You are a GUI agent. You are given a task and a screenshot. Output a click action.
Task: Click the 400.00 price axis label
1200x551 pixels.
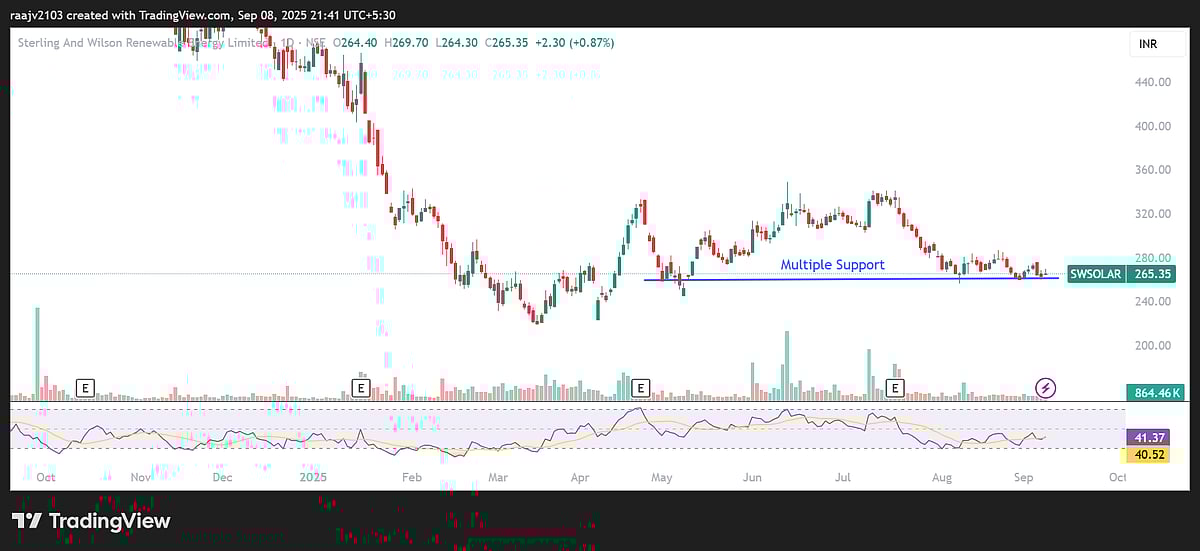(x=1153, y=126)
